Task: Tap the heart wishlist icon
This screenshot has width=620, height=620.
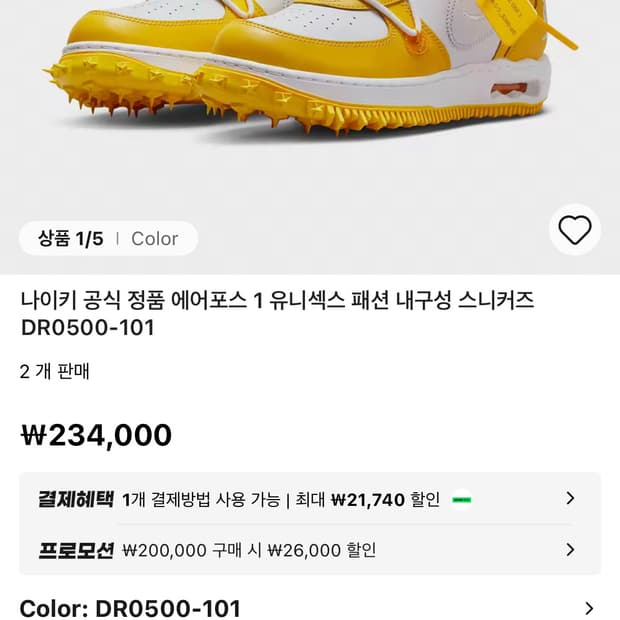Action: tap(575, 230)
